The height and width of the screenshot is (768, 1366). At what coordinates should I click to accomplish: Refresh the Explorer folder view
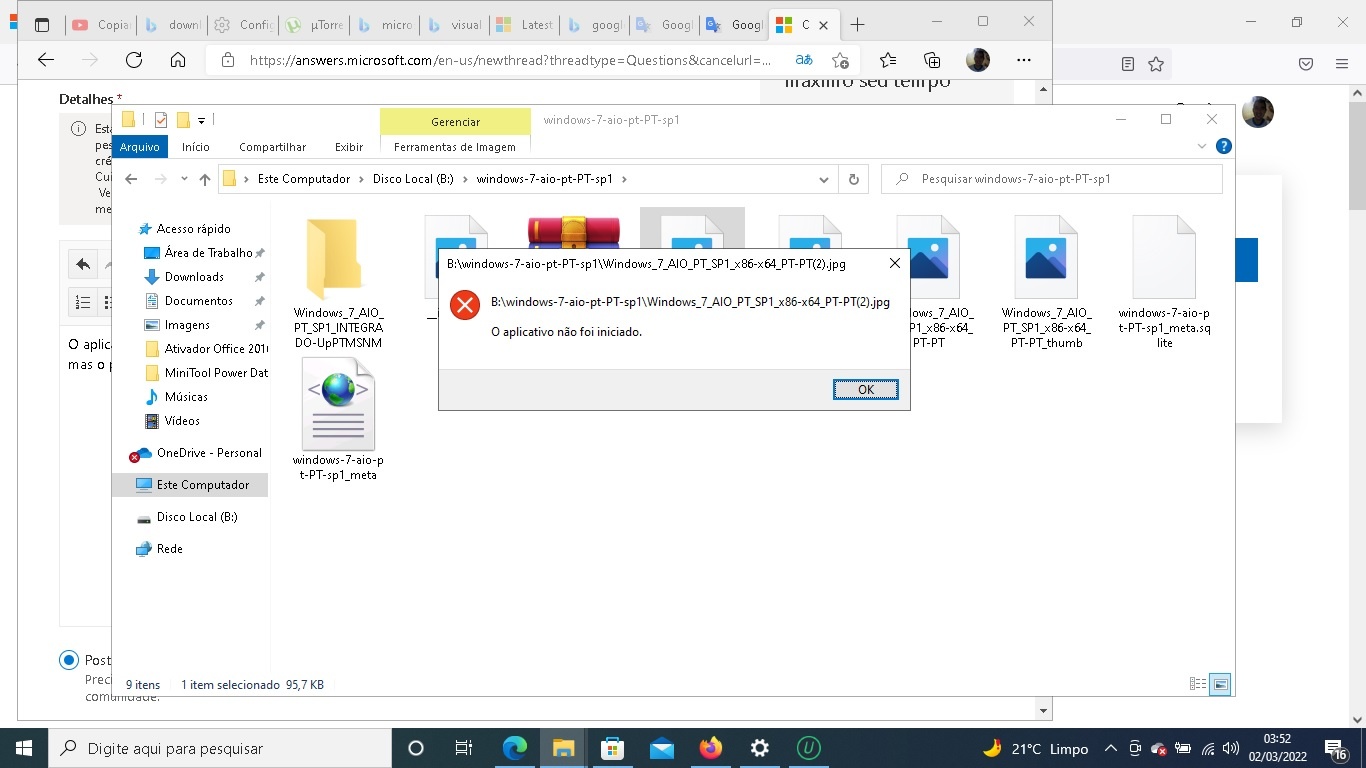[853, 179]
